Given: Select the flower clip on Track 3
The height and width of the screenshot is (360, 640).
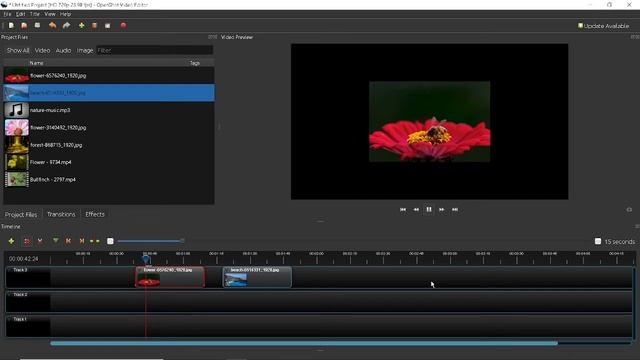Looking at the screenshot, I should pos(170,277).
